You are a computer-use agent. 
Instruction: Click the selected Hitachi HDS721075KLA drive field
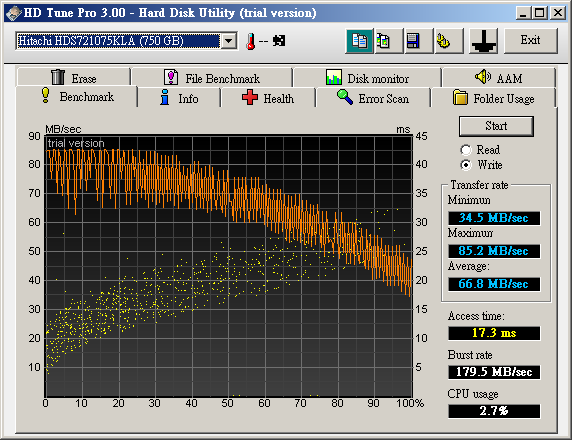pyautogui.click(x=118, y=41)
